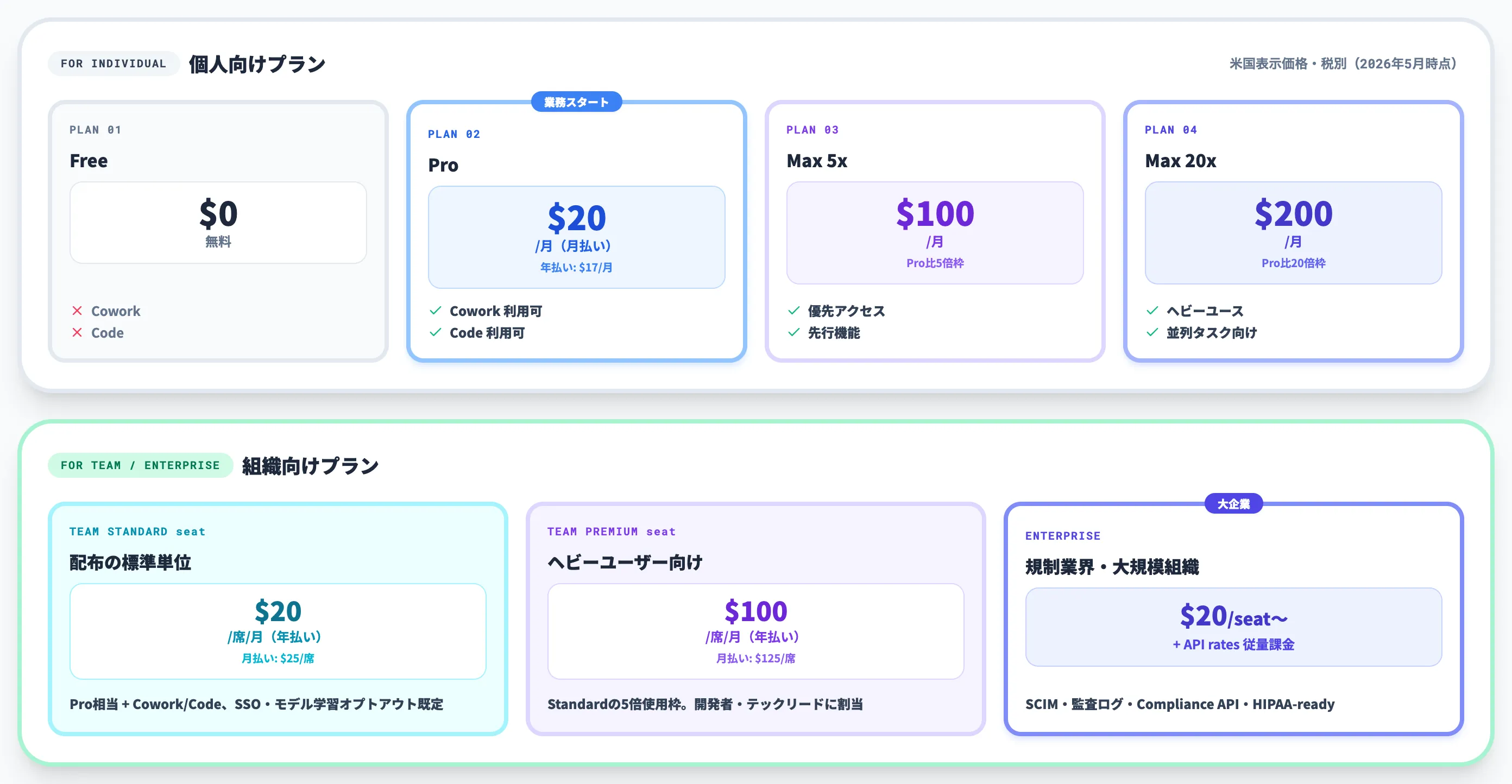This screenshot has width=1512, height=784.
Task: Click the Pro plan title
Action: [443, 165]
